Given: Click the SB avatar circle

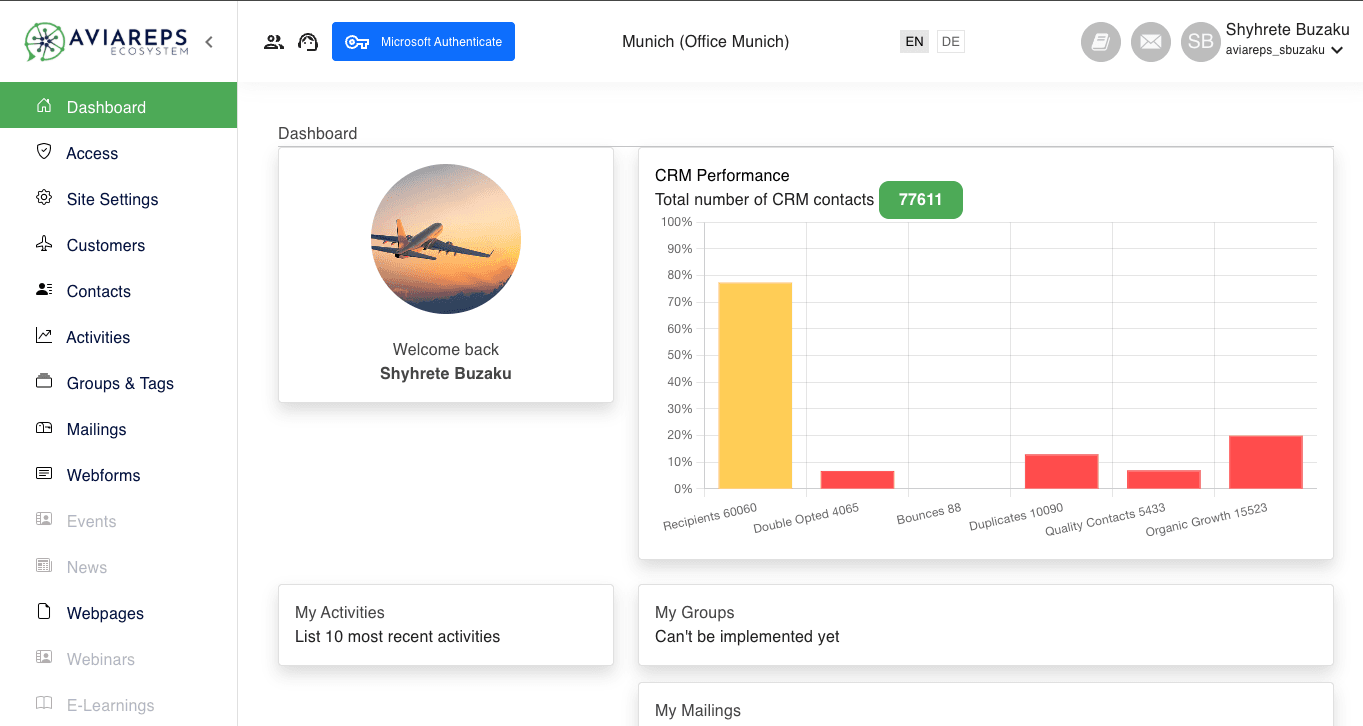Looking at the screenshot, I should point(1200,42).
